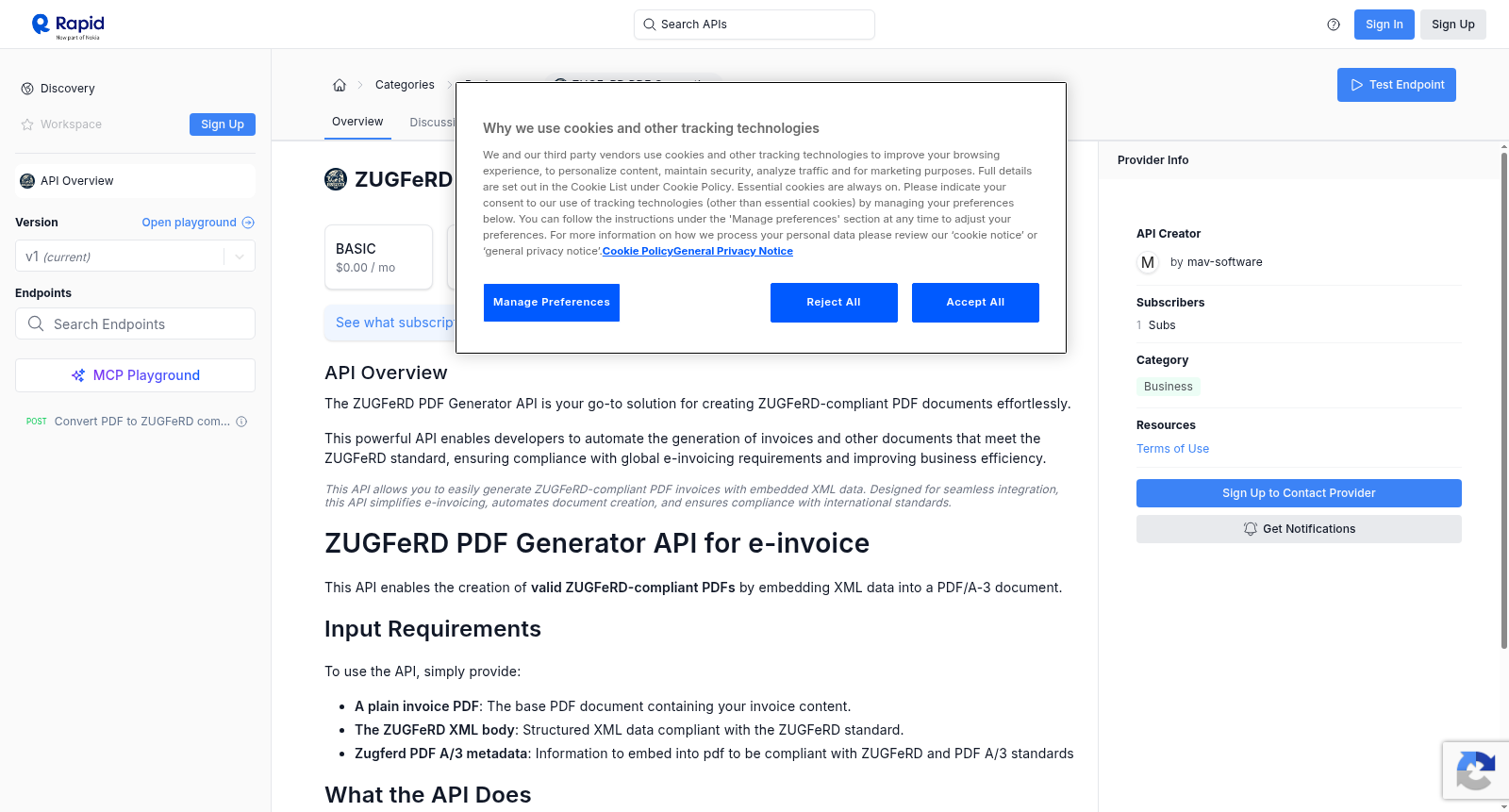Open the MCP Playground button

click(x=135, y=375)
